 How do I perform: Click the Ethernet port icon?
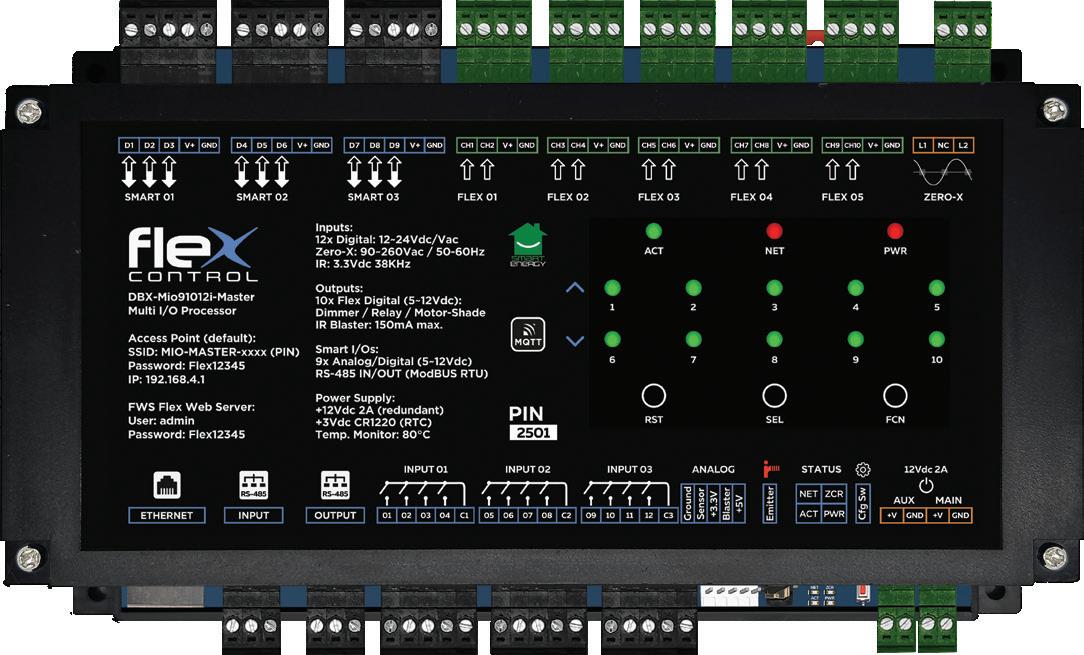[x=167, y=485]
